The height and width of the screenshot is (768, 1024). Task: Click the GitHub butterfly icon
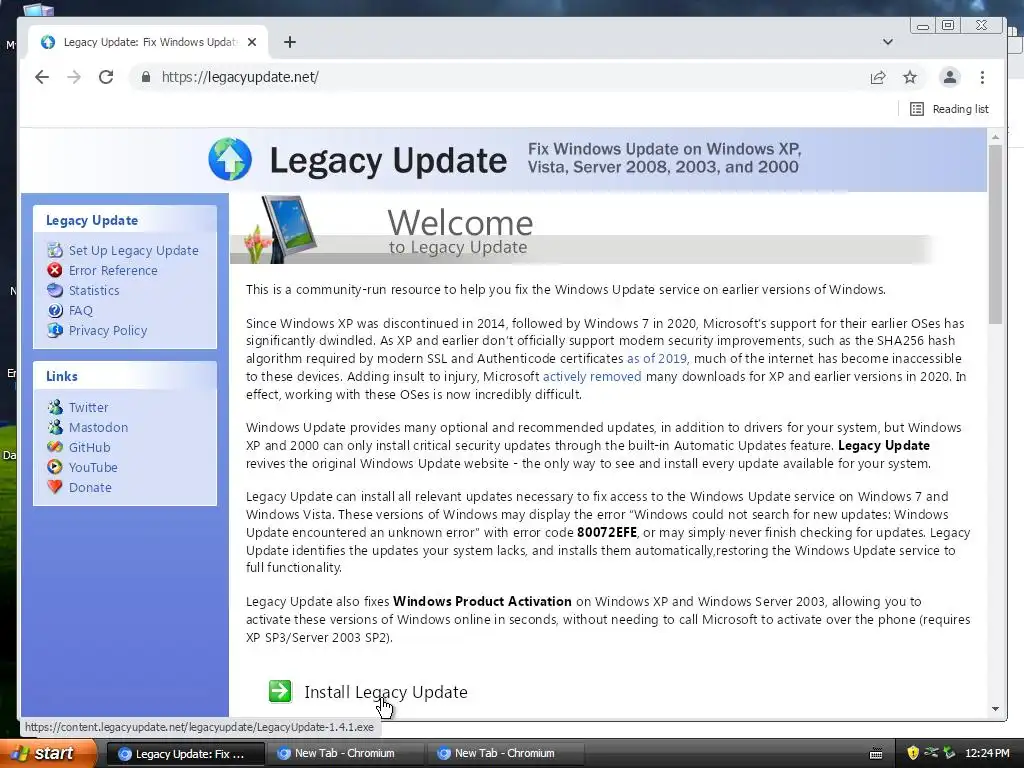(55, 447)
